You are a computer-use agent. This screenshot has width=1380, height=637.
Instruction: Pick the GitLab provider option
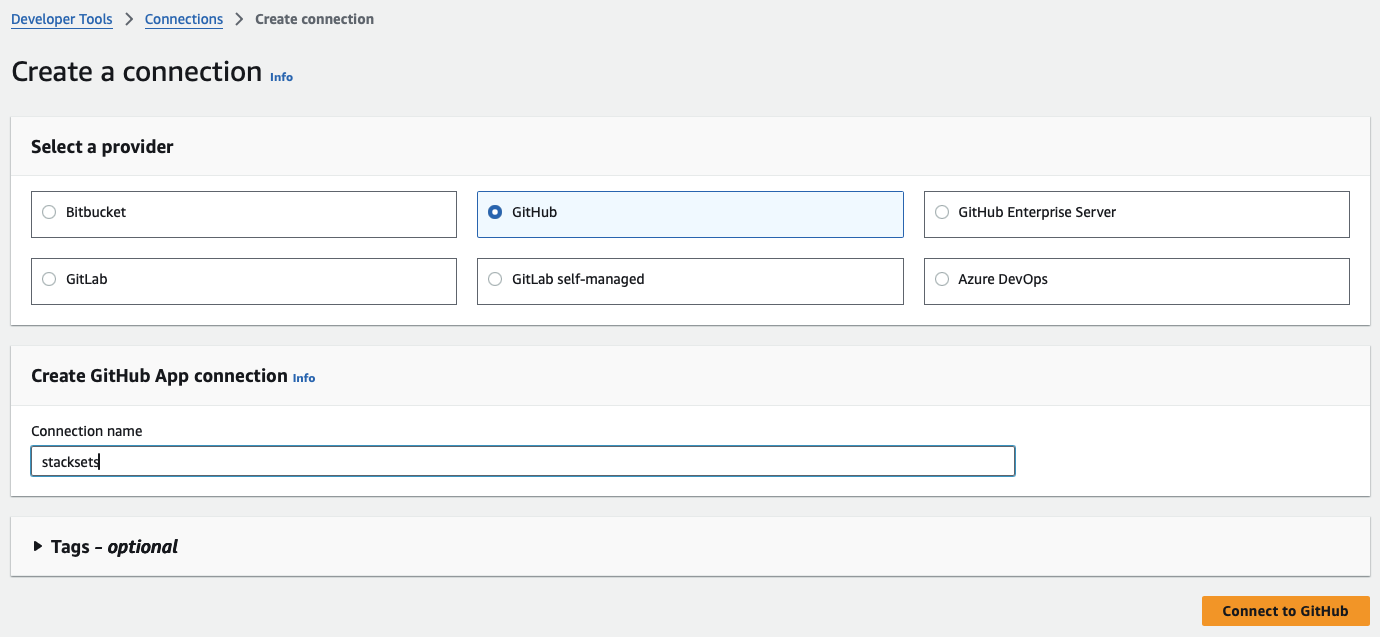tap(49, 280)
